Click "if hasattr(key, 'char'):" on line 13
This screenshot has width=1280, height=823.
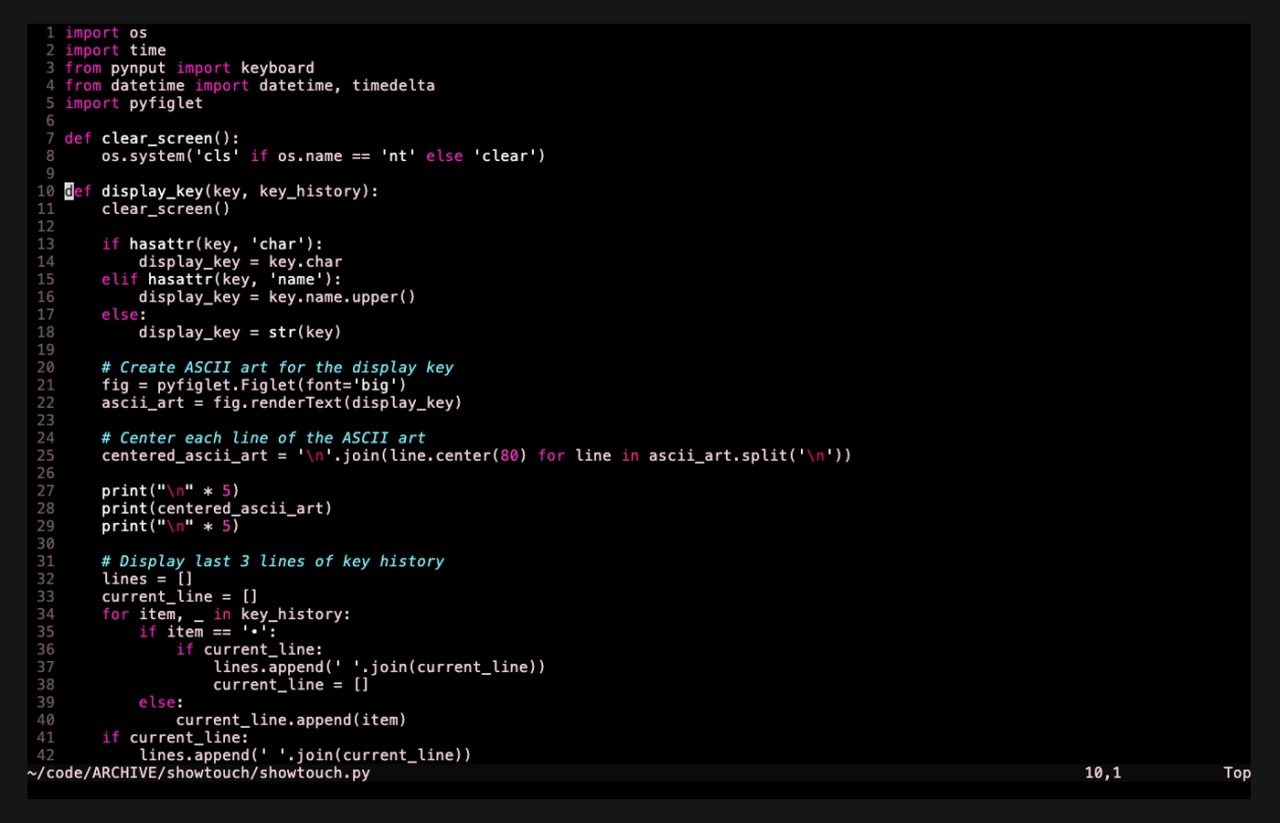pos(212,244)
